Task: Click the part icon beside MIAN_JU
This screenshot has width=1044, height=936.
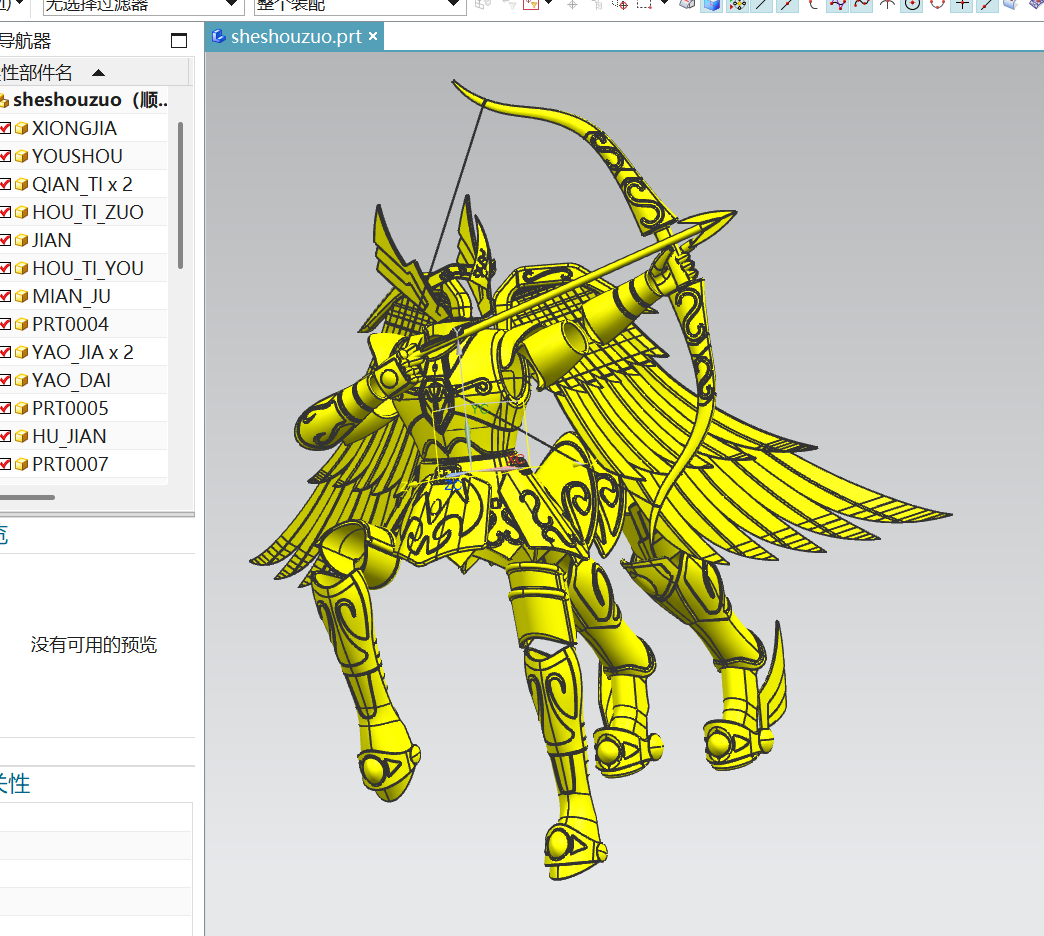Action: tap(20, 296)
